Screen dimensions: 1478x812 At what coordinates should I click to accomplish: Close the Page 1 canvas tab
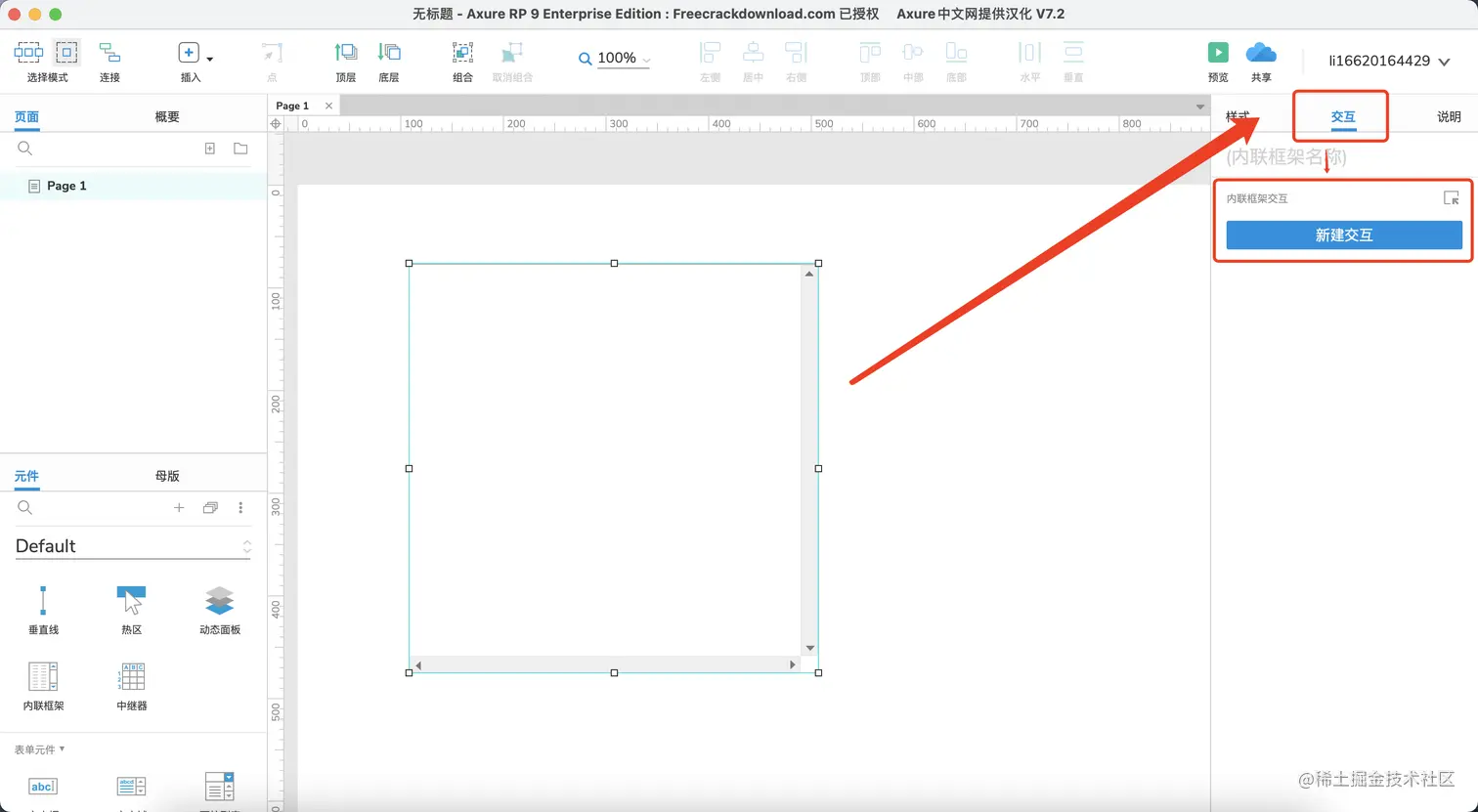point(328,106)
